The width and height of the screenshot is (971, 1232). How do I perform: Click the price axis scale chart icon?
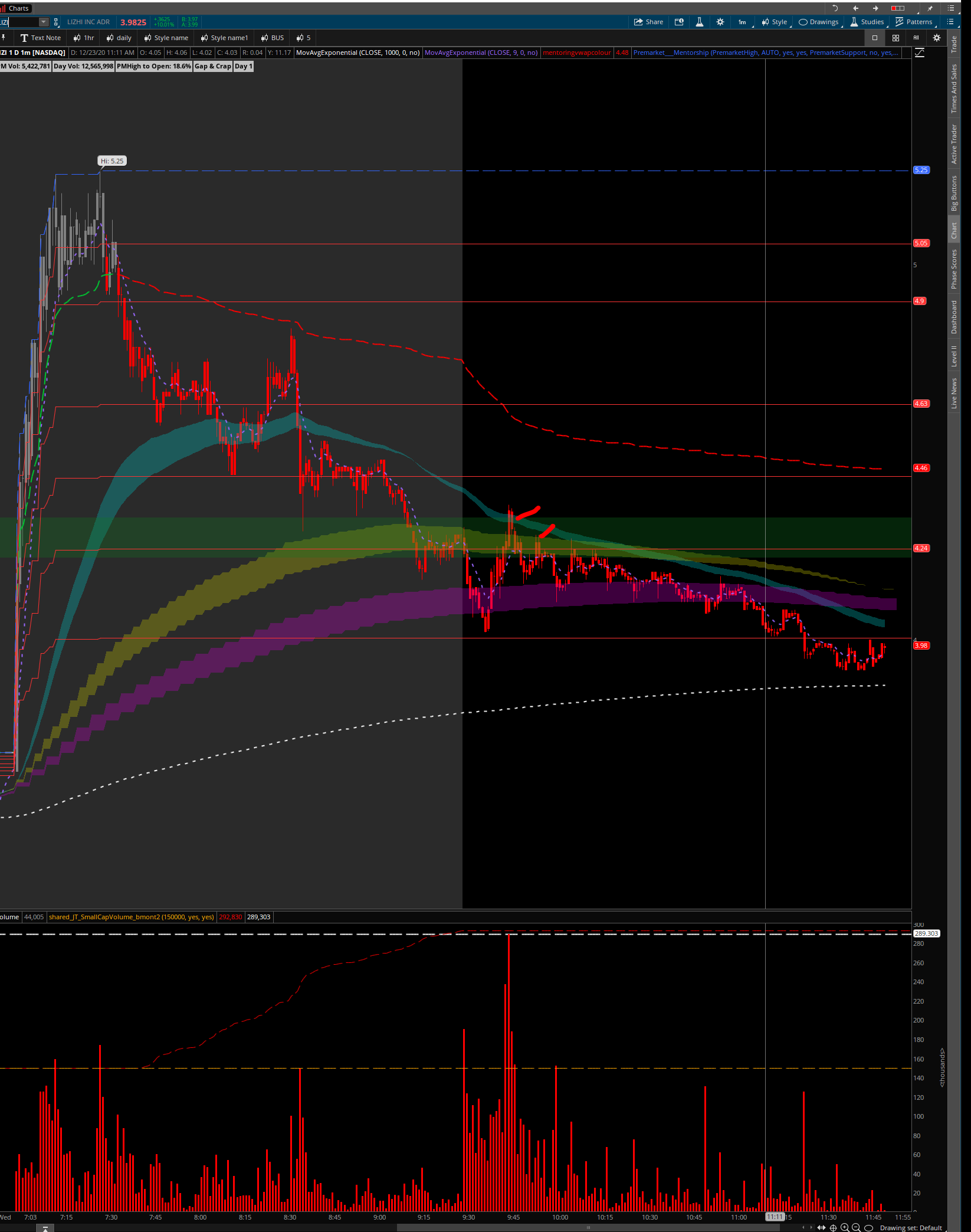click(x=919, y=53)
